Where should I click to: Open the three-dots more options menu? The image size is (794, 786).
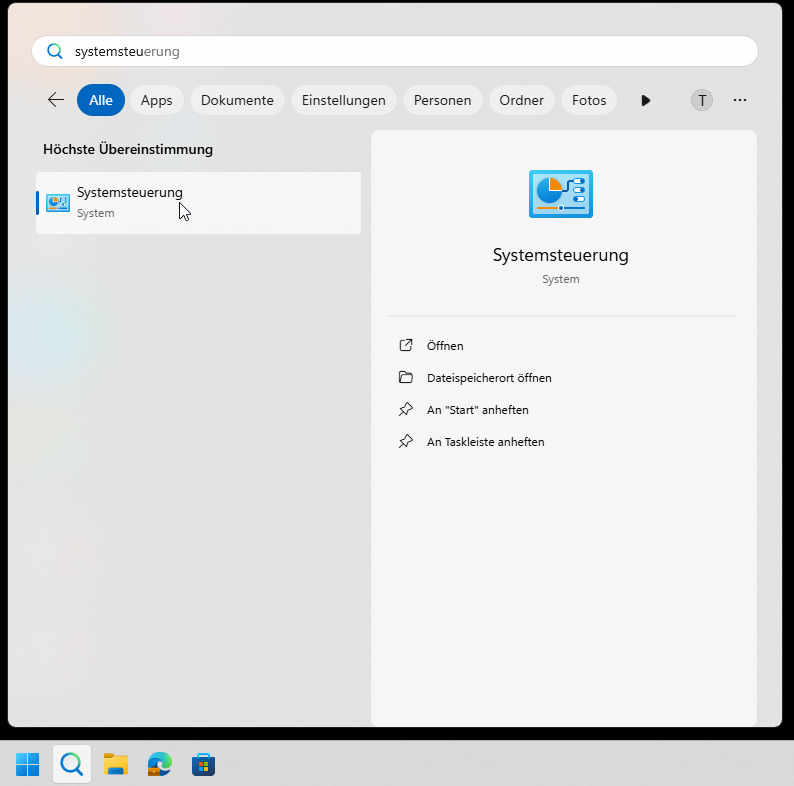click(740, 100)
